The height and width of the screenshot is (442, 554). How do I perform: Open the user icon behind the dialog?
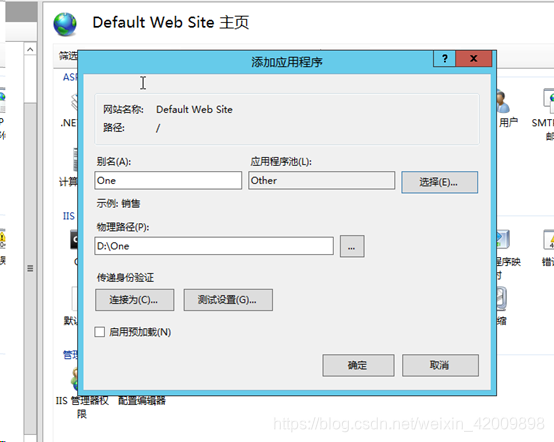click(503, 101)
